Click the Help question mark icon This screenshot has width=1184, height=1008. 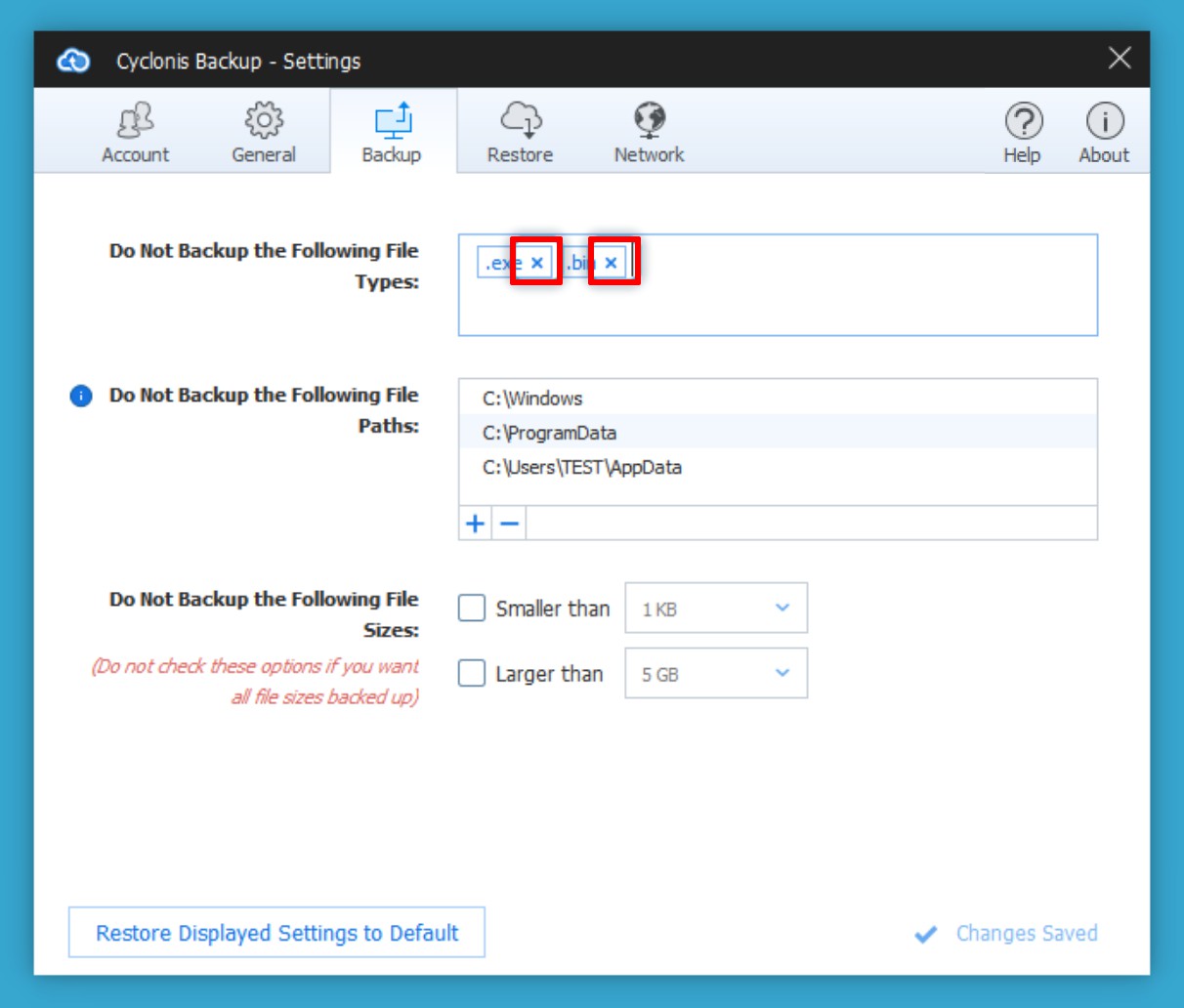(1022, 132)
